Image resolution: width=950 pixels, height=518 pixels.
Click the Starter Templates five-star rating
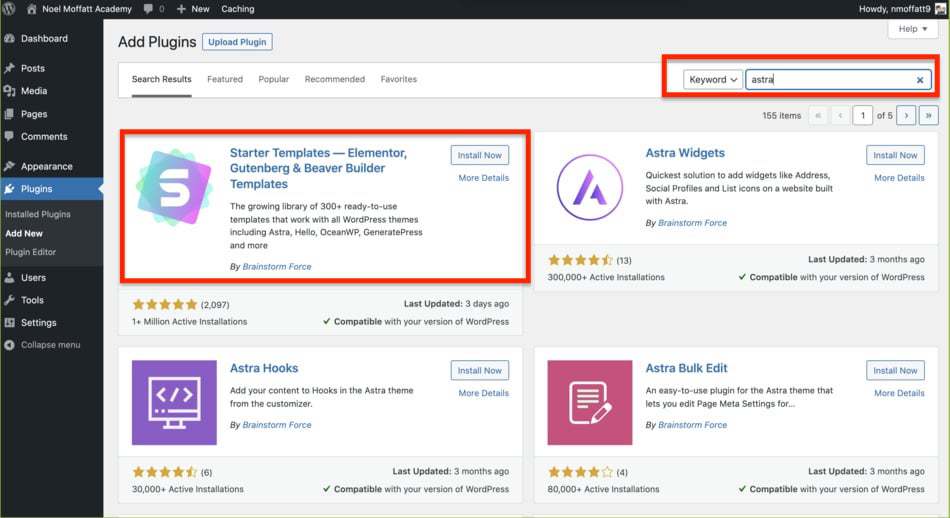(165, 304)
